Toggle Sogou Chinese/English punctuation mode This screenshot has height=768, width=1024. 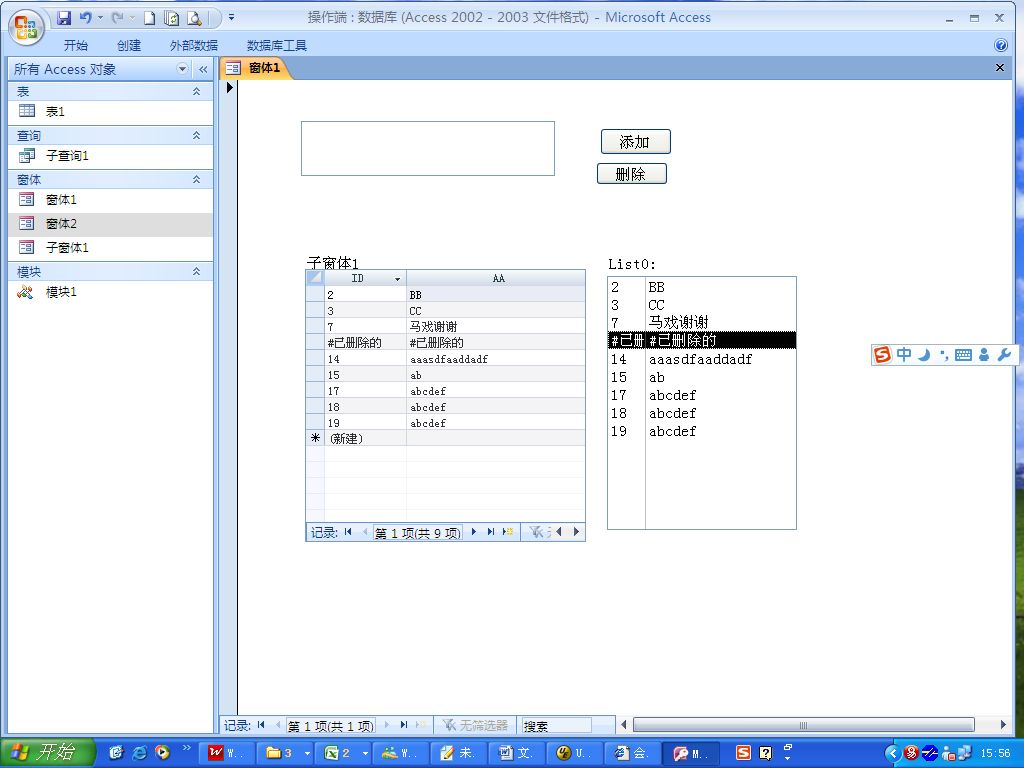tap(944, 355)
